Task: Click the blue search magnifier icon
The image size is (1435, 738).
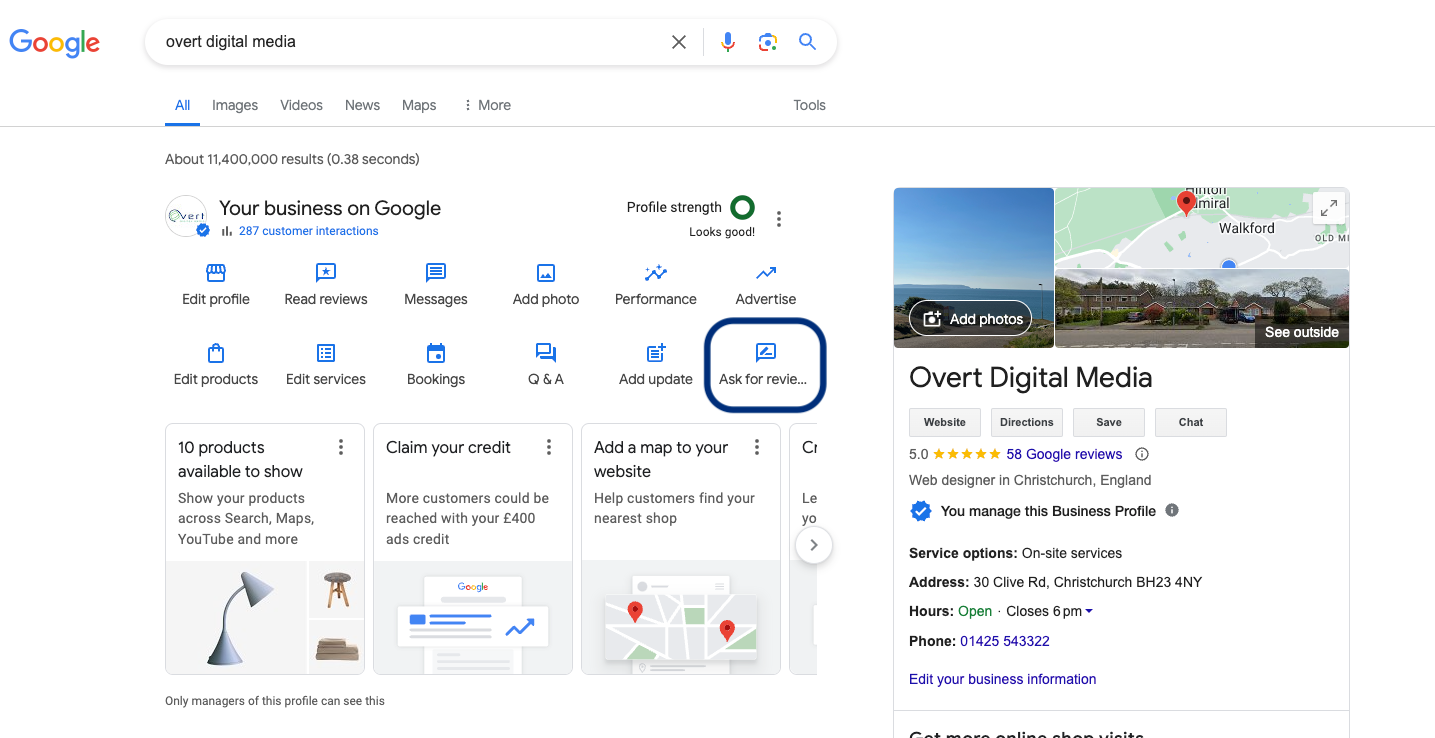Action: tap(807, 42)
